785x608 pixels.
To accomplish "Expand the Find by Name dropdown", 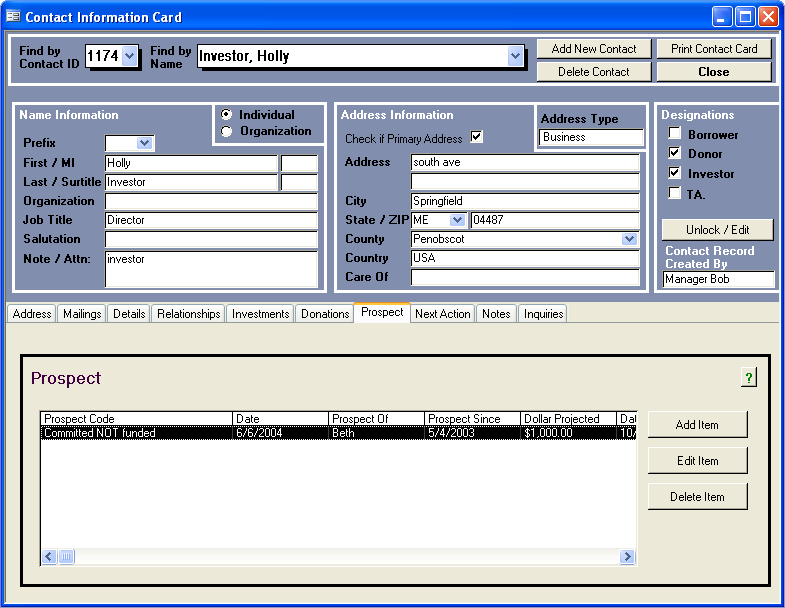I will coord(515,57).
